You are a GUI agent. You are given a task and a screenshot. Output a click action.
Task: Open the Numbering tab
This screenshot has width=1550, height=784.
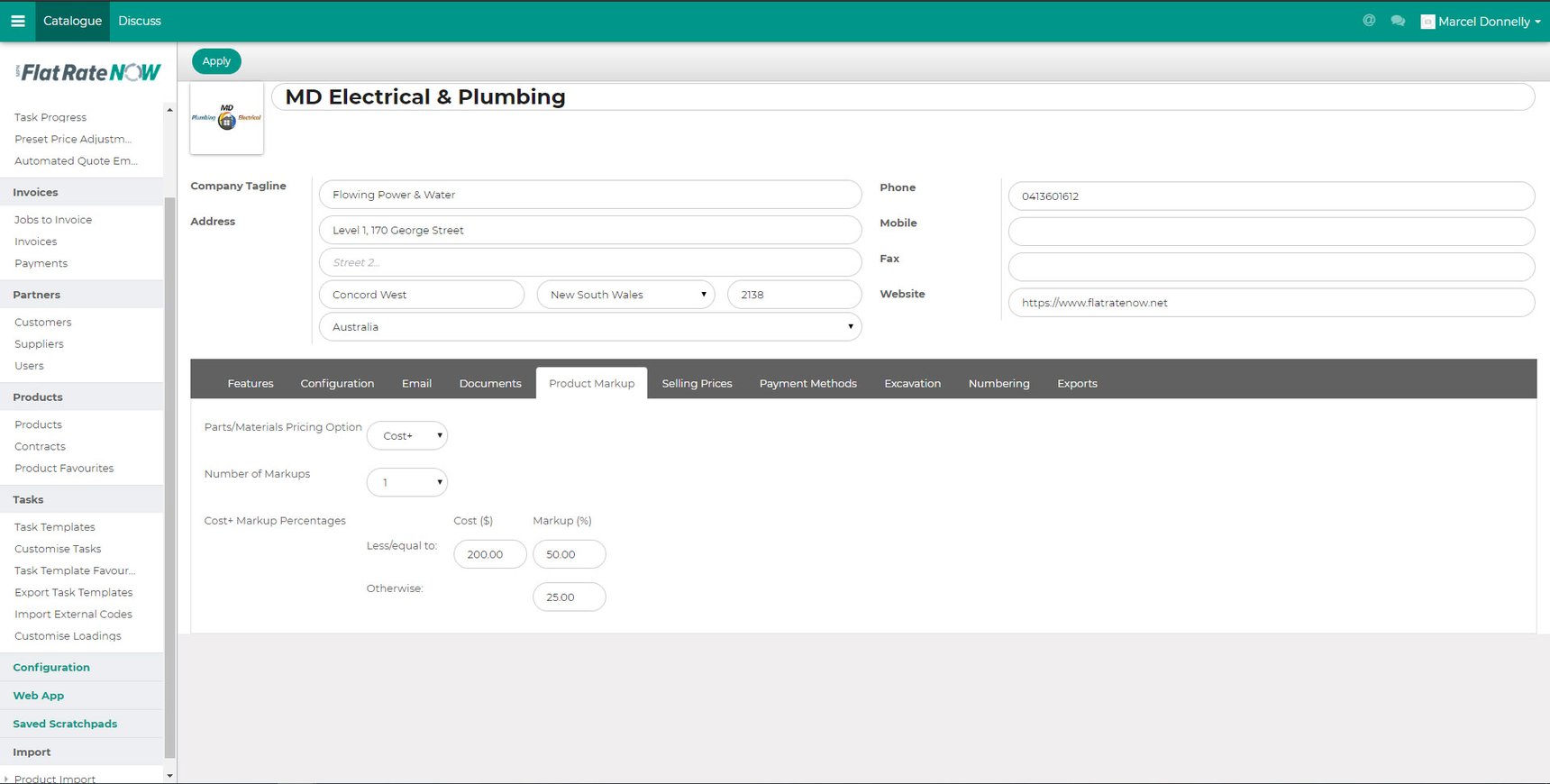click(998, 384)
